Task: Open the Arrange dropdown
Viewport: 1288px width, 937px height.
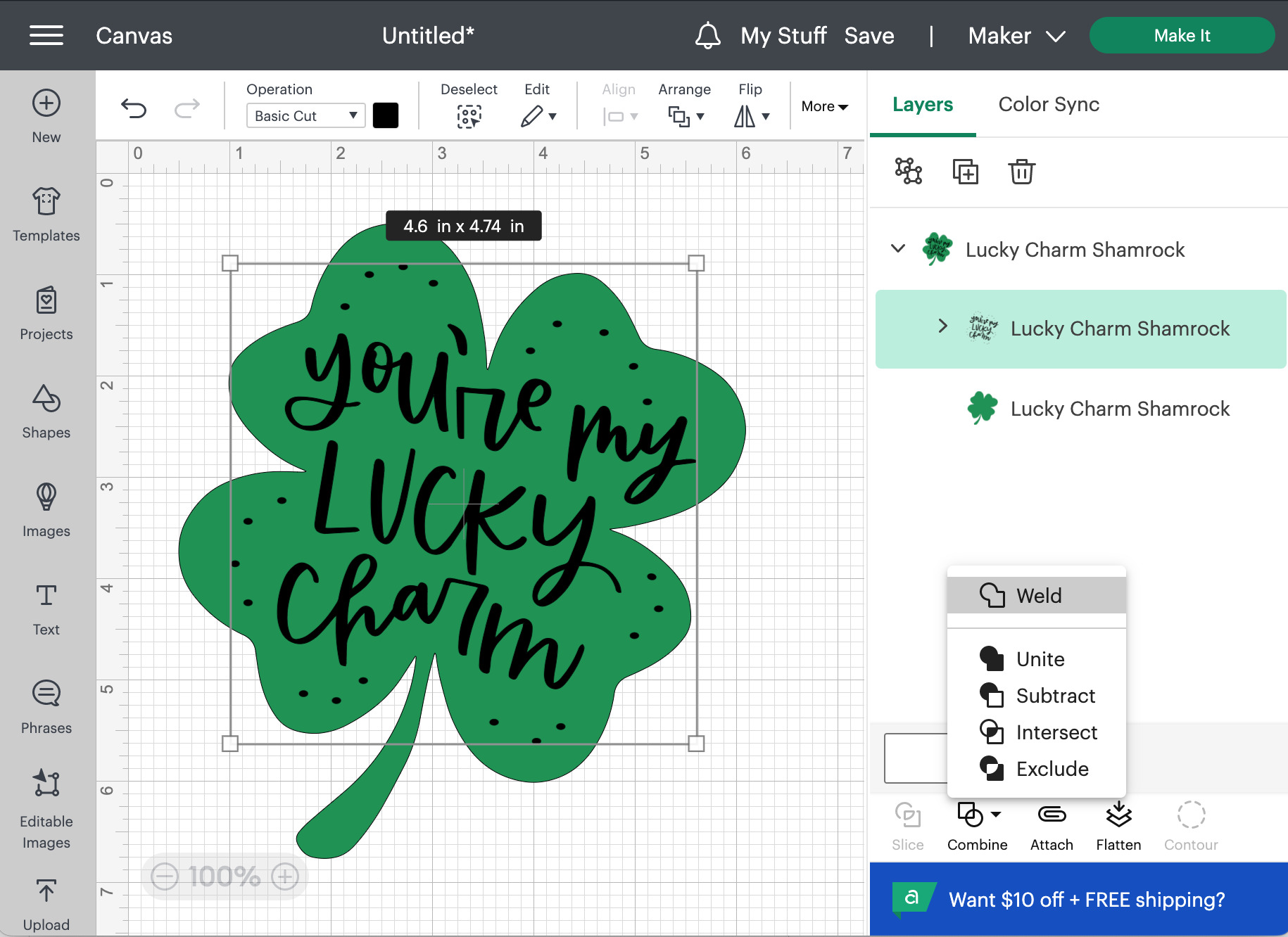Action: click(x=686, y=116)
